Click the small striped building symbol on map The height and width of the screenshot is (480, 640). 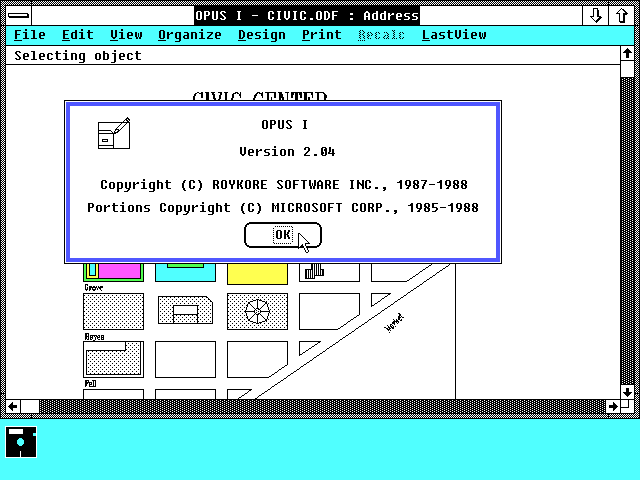(x=314, y=271)
